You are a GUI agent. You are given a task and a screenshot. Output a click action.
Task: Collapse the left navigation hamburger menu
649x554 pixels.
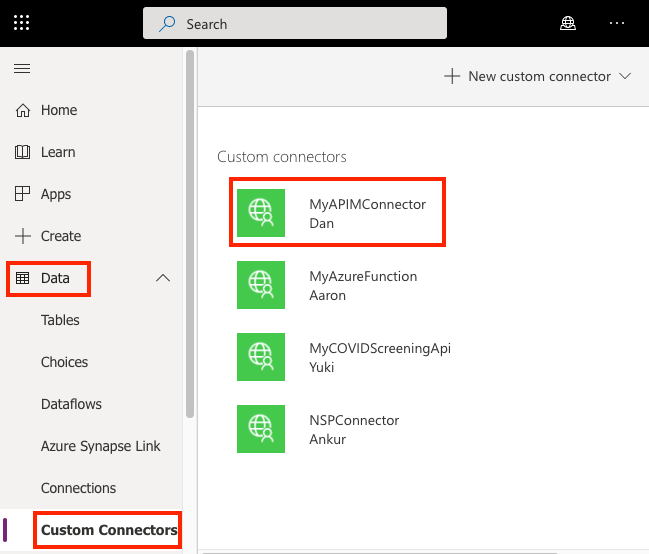(x=22, y=68)
